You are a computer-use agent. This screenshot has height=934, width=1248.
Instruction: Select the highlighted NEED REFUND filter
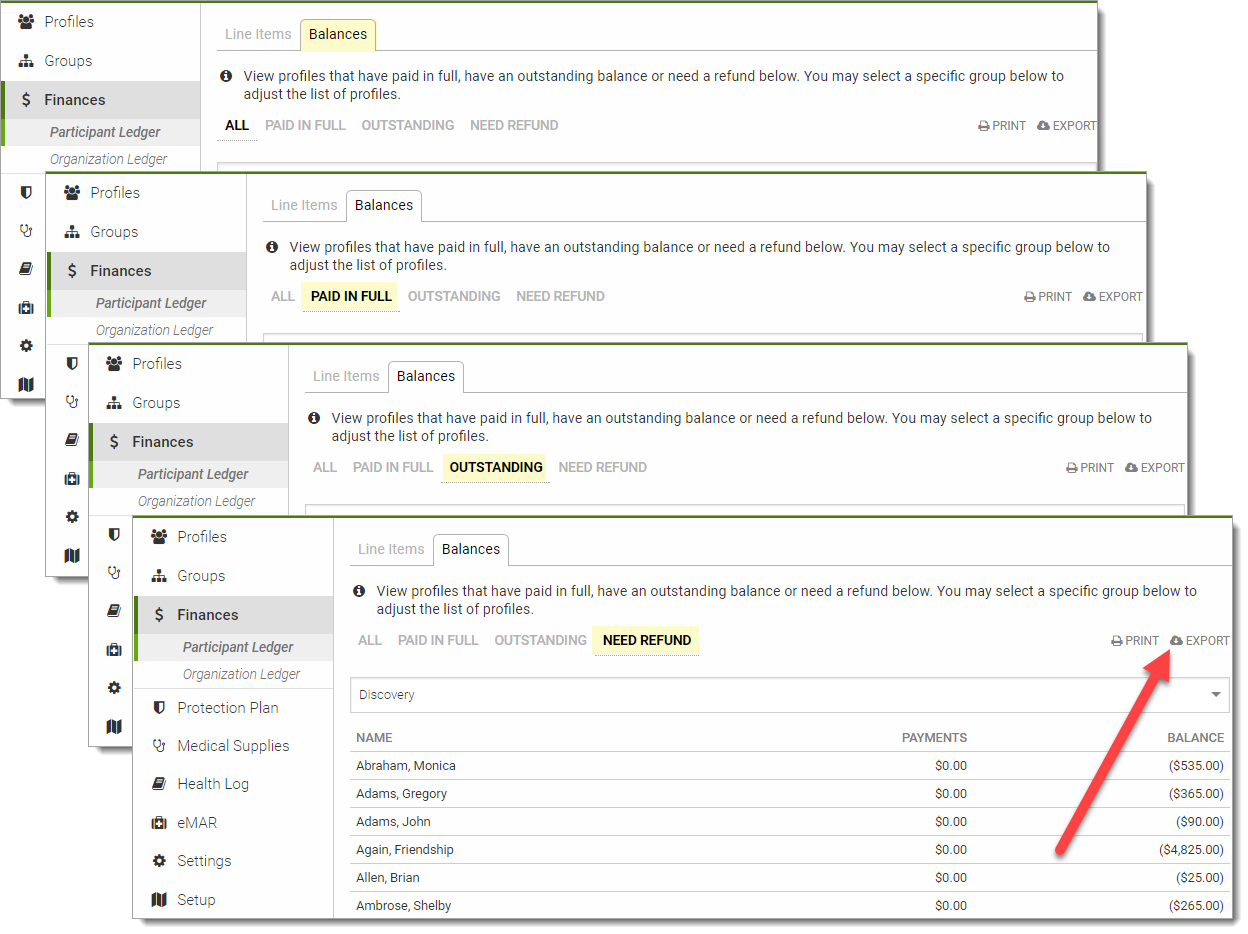[646, 640]
